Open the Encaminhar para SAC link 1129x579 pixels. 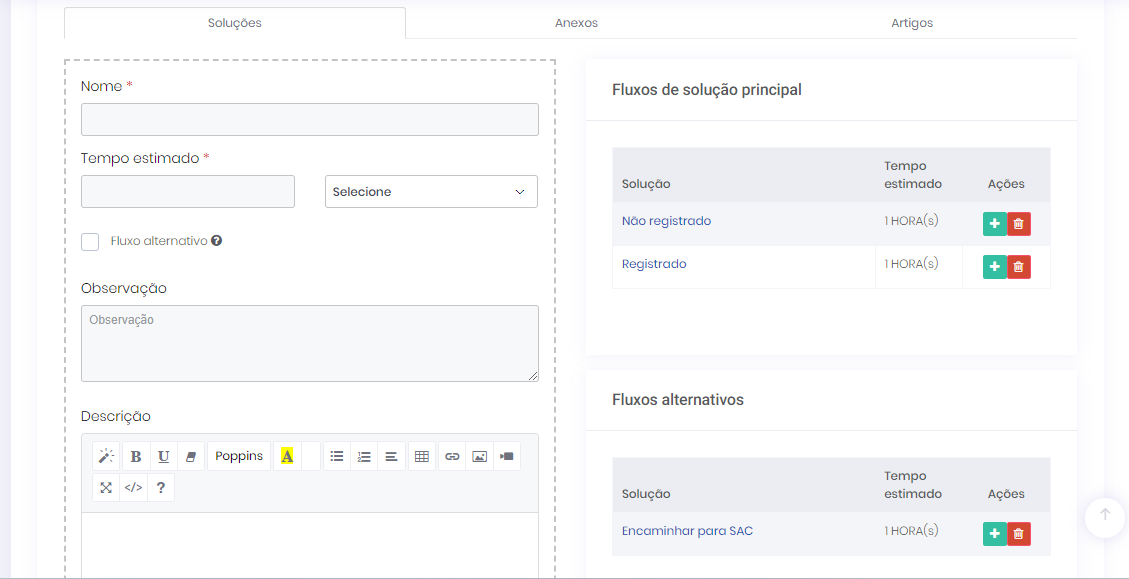(687, 531)
